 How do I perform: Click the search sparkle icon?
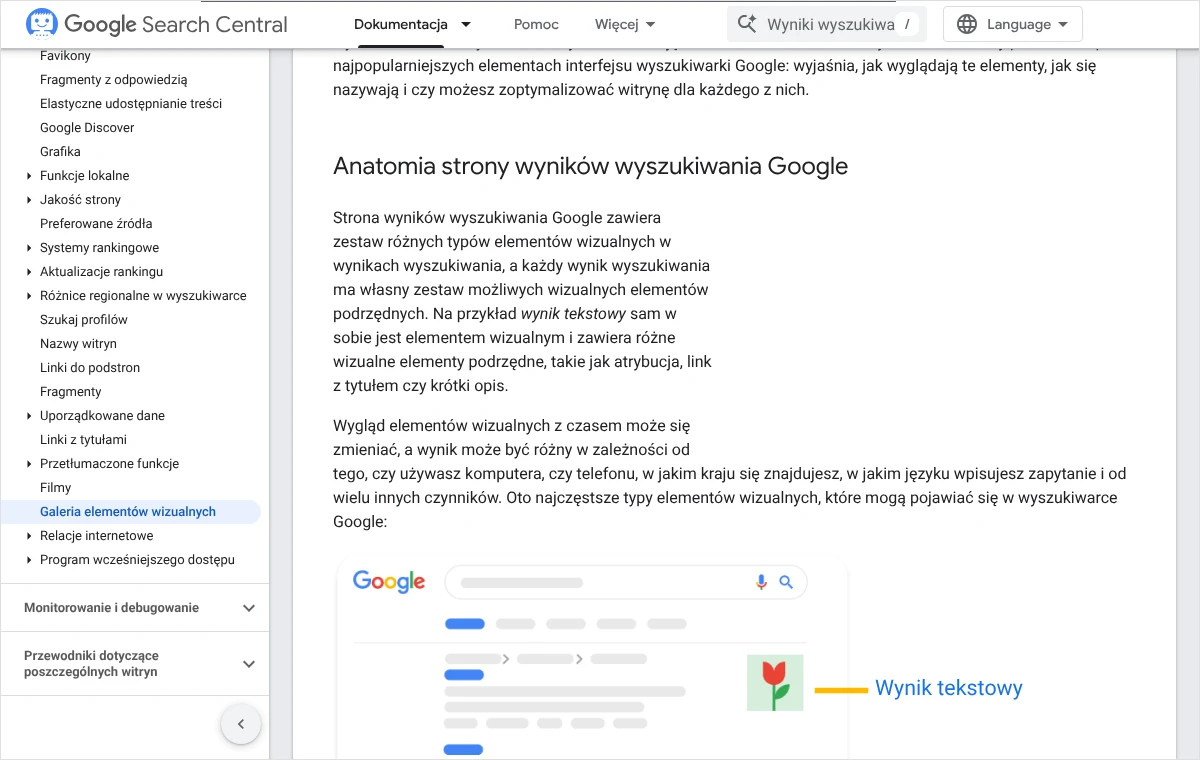747,24
